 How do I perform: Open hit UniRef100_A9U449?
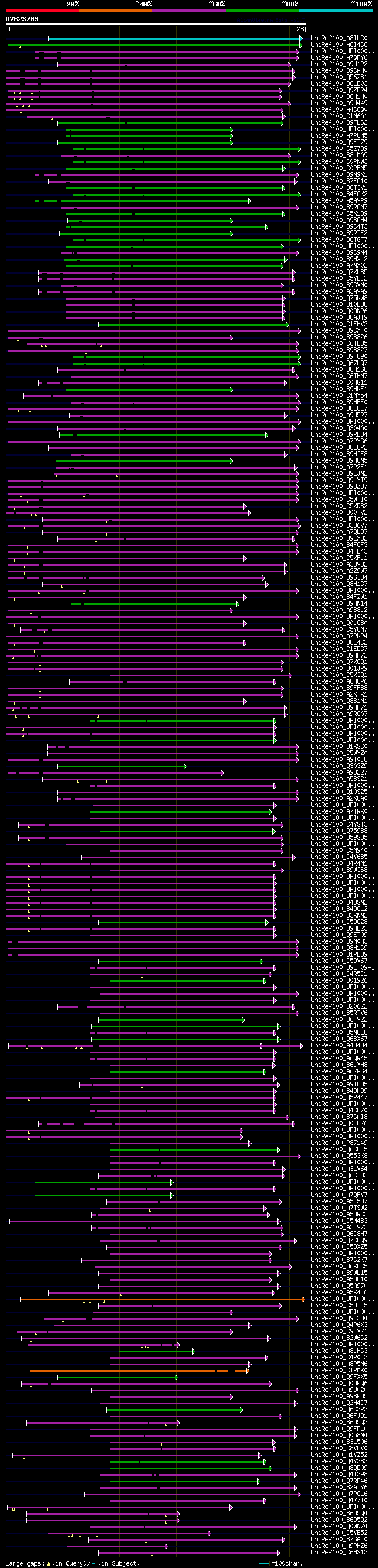click(339, 103)
